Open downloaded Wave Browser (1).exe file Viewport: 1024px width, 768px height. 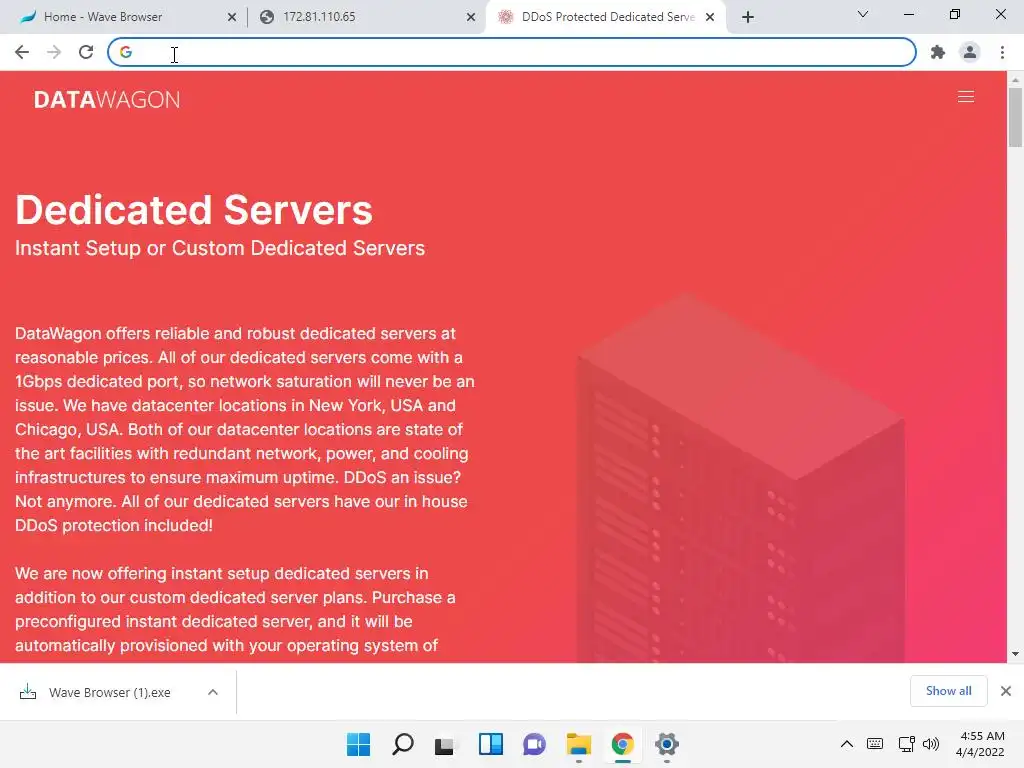click(110, 692)
